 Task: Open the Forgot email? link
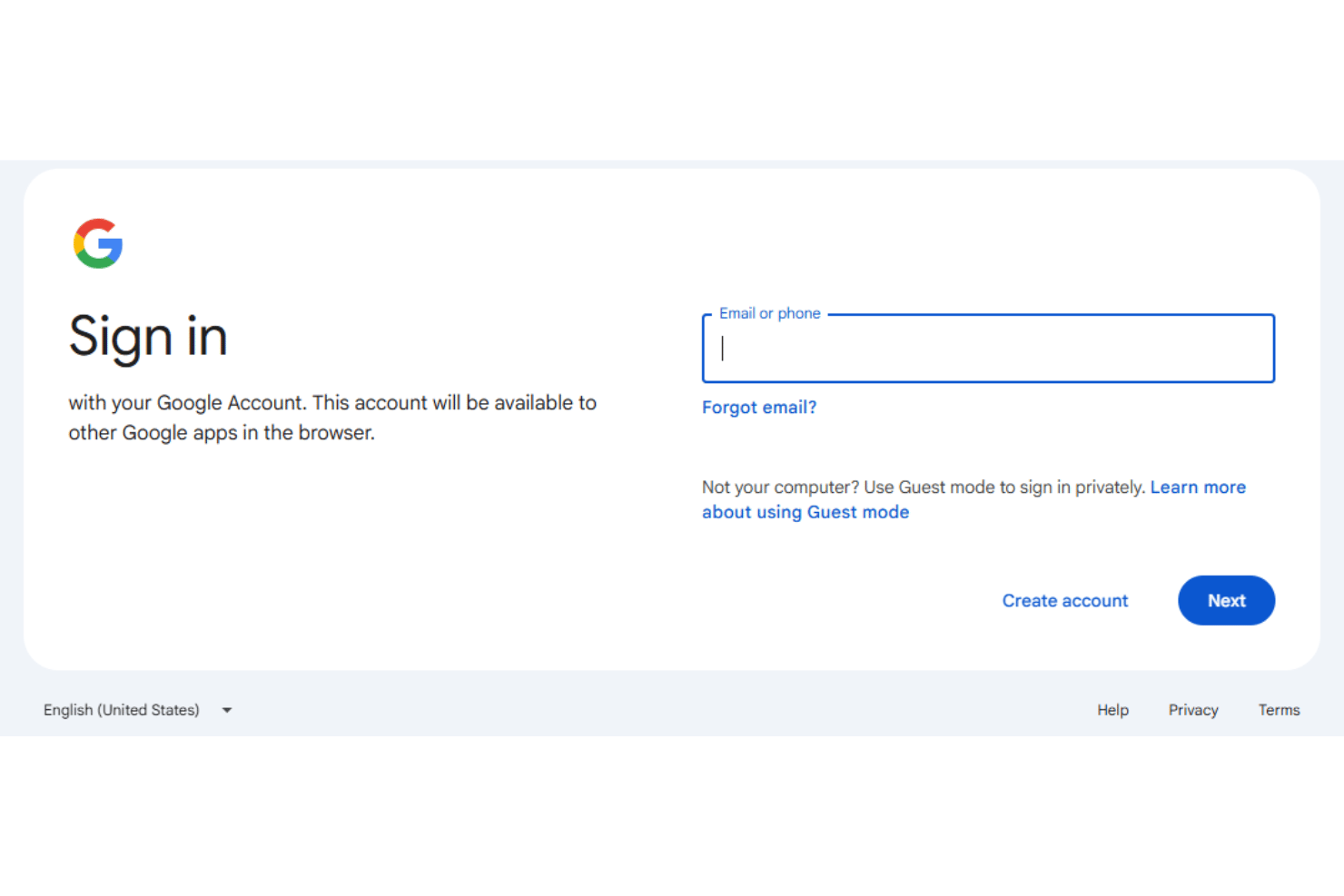pos(759,408)
